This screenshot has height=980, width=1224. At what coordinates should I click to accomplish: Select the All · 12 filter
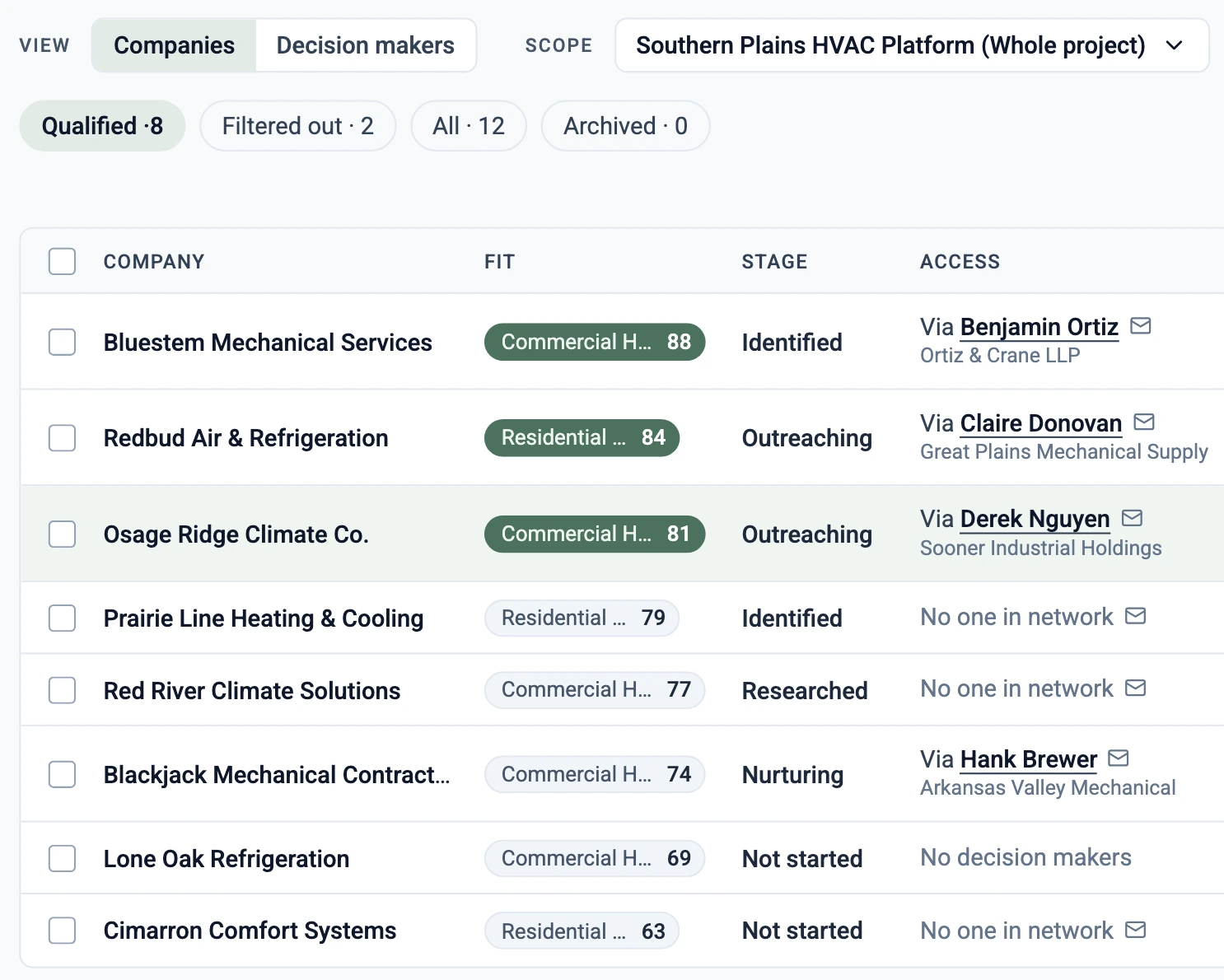[469, 126]
